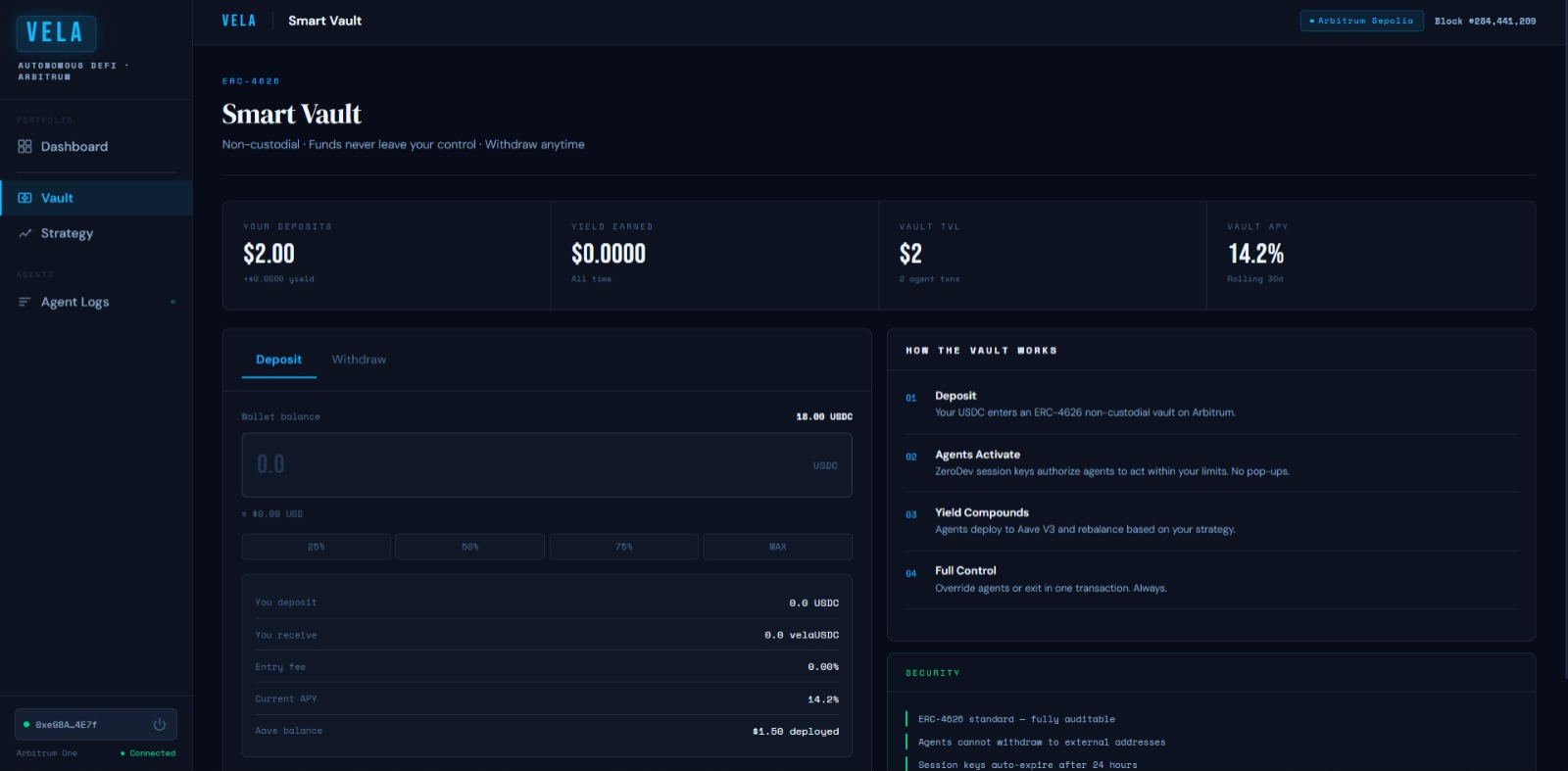Click the VELA text in the top bar
The height and width of the screenshot is (771, 1568).
pos(239,21)
